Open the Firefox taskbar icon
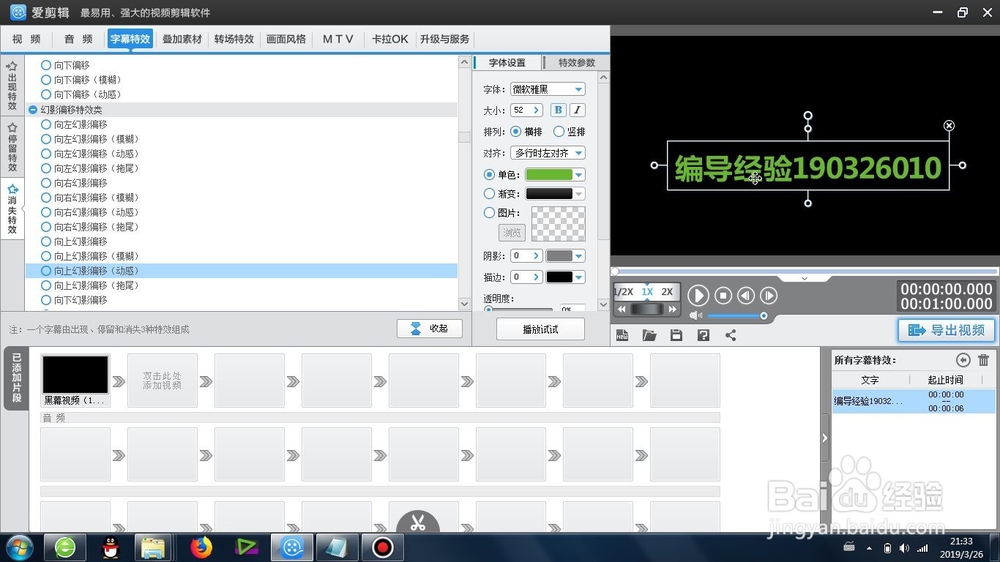1000x562 pixels. (x=201, y=547)
